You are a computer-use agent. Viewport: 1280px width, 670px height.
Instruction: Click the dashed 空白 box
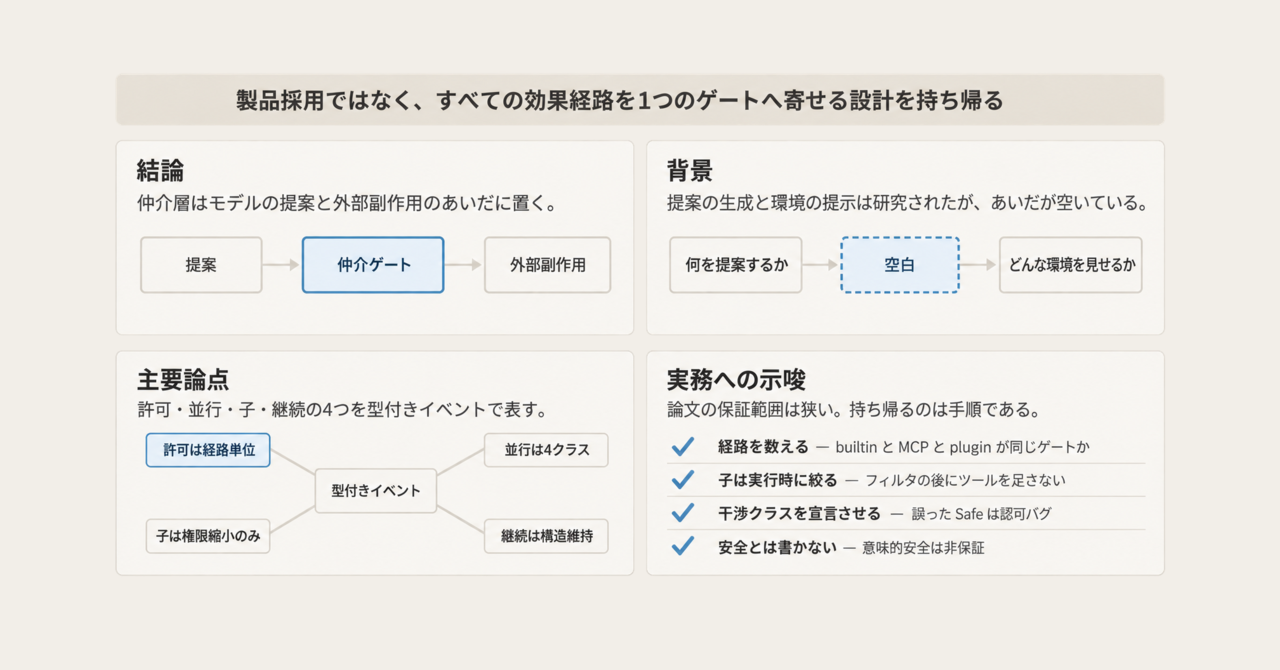900,265
